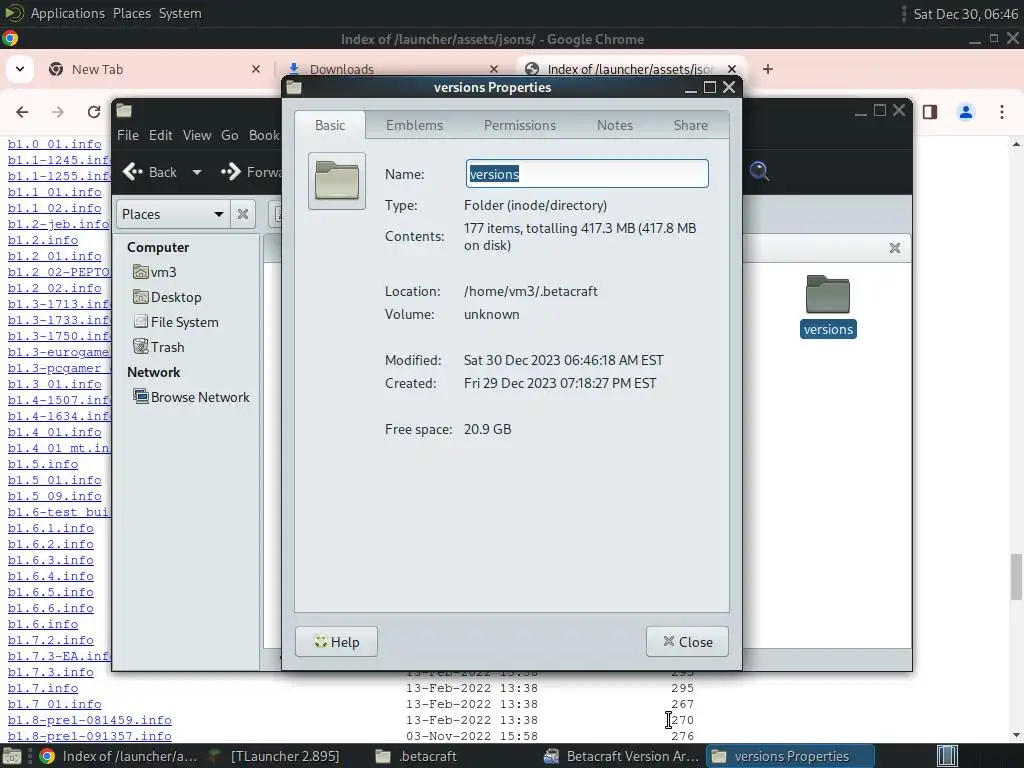
Task: Open the View menu in file manager
Action: (x=197, y=135)
